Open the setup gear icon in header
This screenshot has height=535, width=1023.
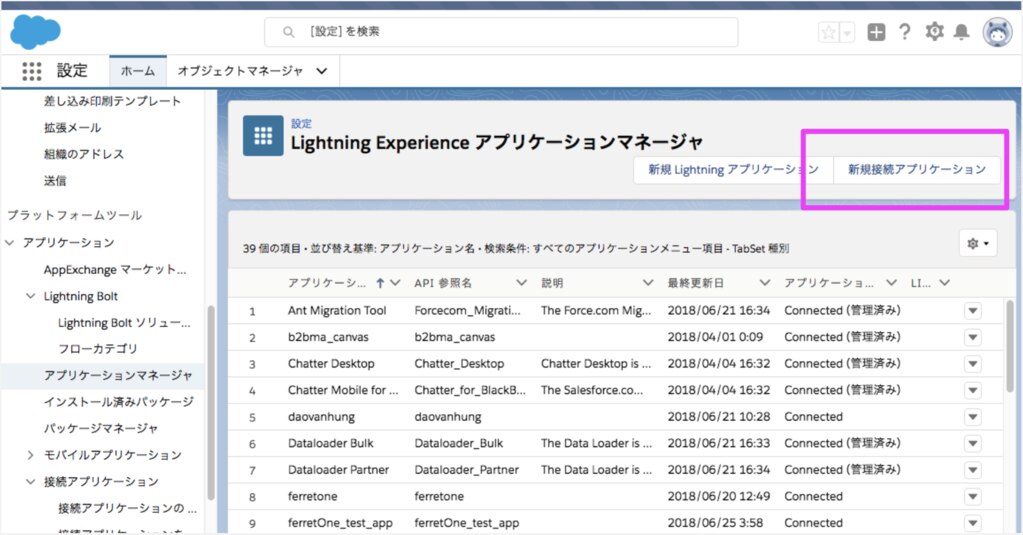coord(934,31)
